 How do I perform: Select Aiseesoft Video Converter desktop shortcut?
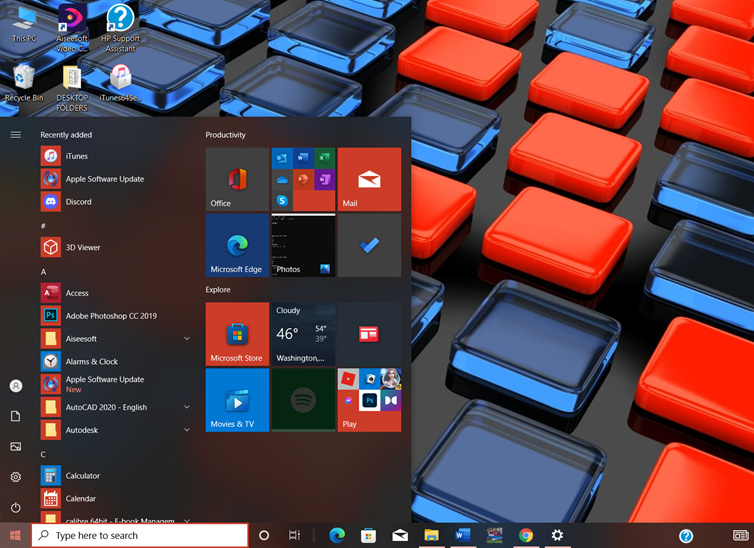[x=72, y=28]
